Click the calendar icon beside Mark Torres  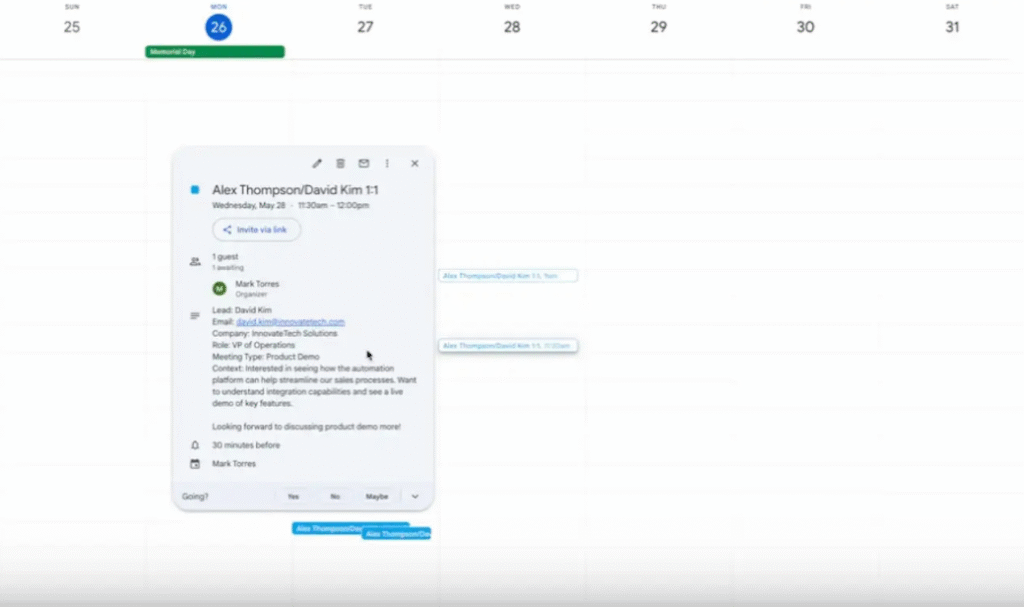(195, 464)
